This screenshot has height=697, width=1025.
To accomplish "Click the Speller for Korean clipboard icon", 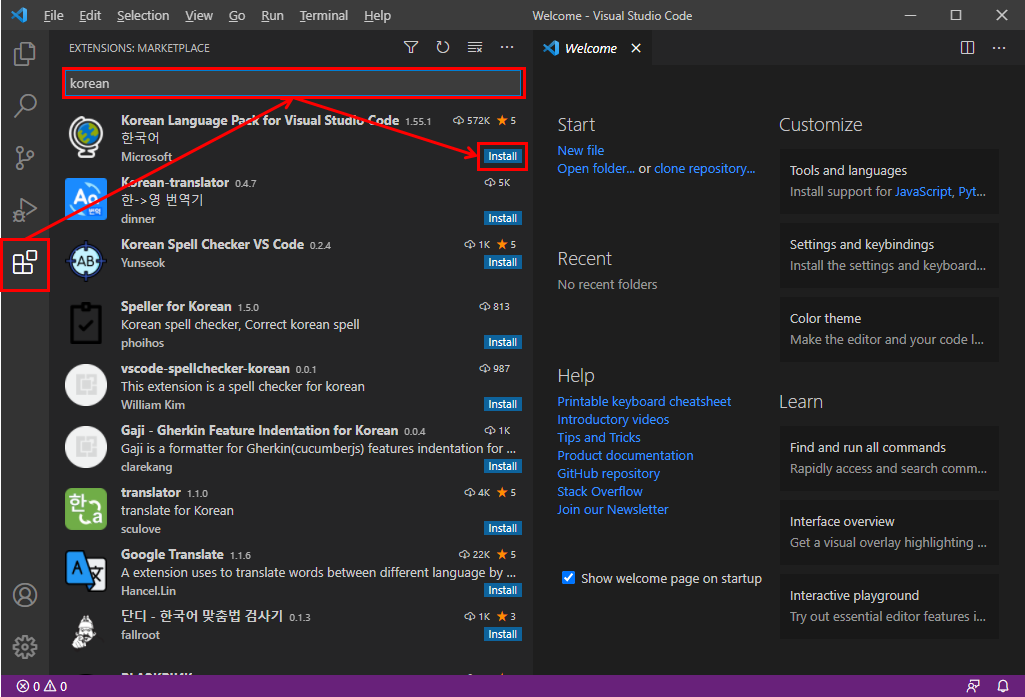I will tap(86, 323).
